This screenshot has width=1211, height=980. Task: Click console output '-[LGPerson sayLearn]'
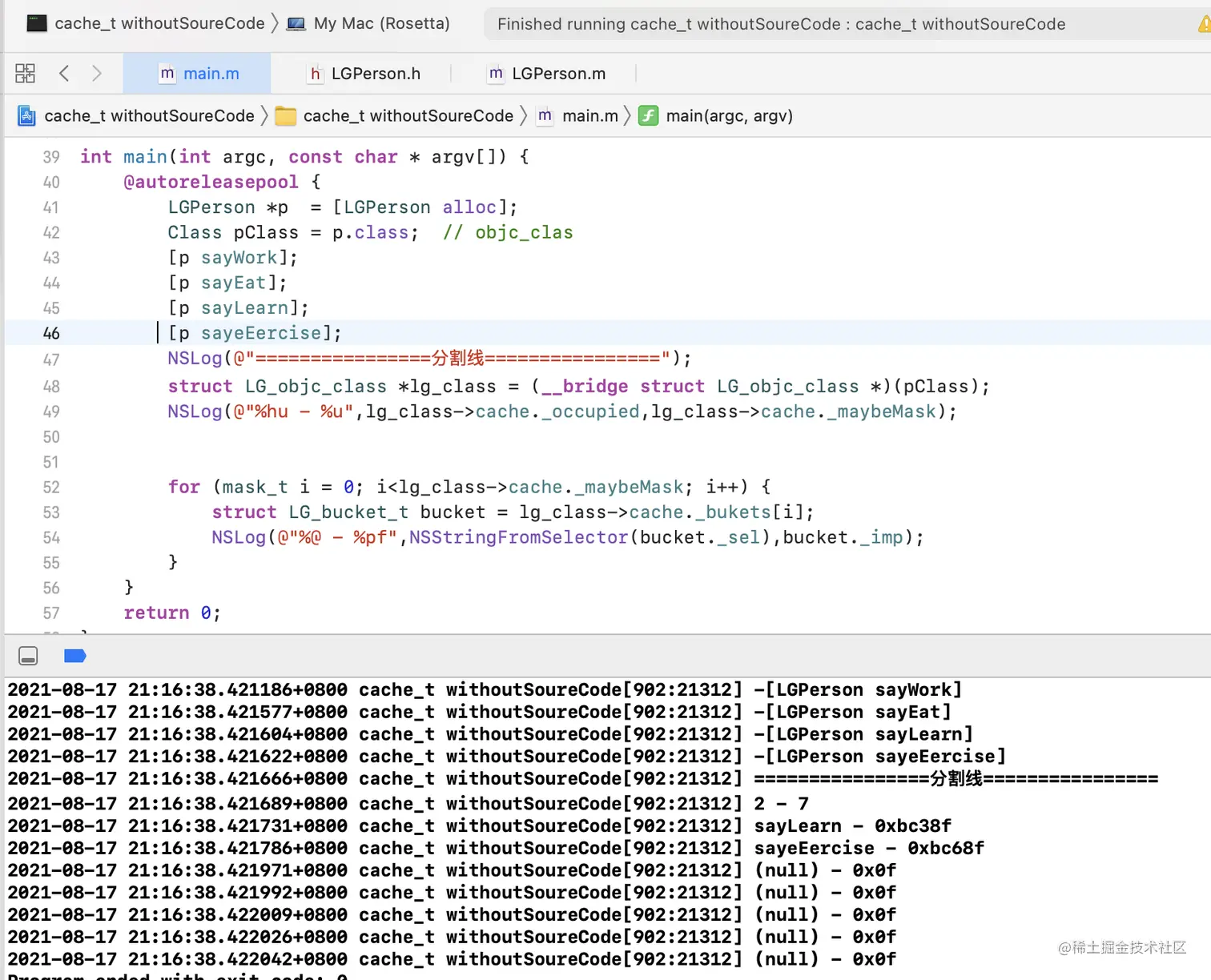(863, 734)
